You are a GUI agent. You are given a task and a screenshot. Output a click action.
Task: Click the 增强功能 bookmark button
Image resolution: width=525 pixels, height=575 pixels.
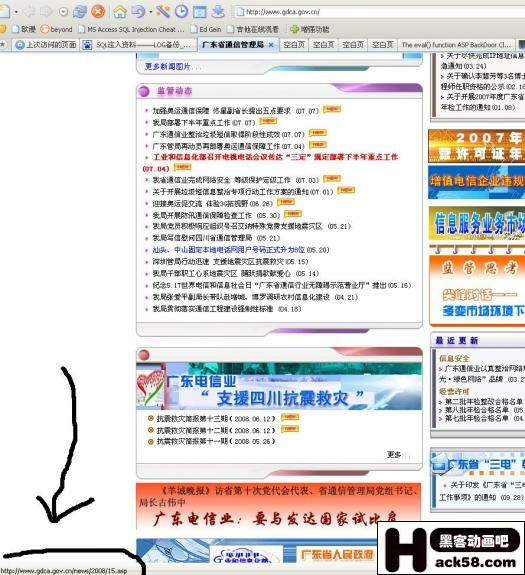point(310,29)
